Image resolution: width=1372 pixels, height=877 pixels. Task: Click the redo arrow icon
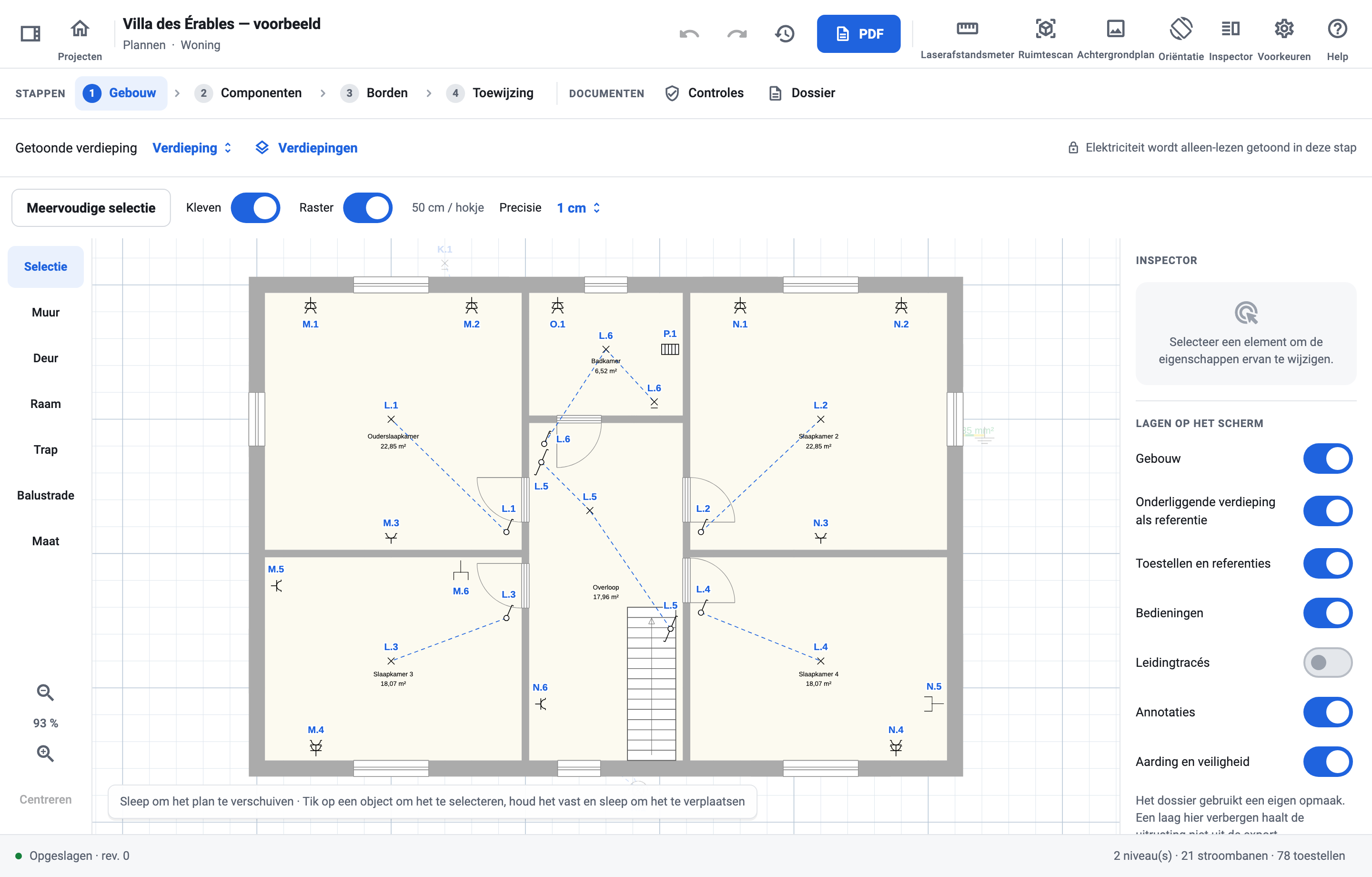[x=736, y=34]
